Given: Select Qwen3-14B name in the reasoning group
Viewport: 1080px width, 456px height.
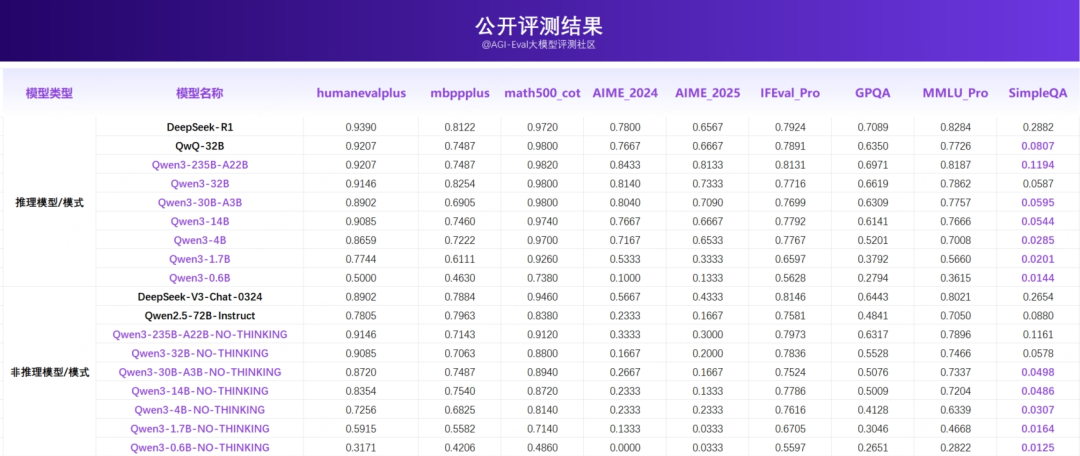Looking at the screenshot, I should pos(200,221).
